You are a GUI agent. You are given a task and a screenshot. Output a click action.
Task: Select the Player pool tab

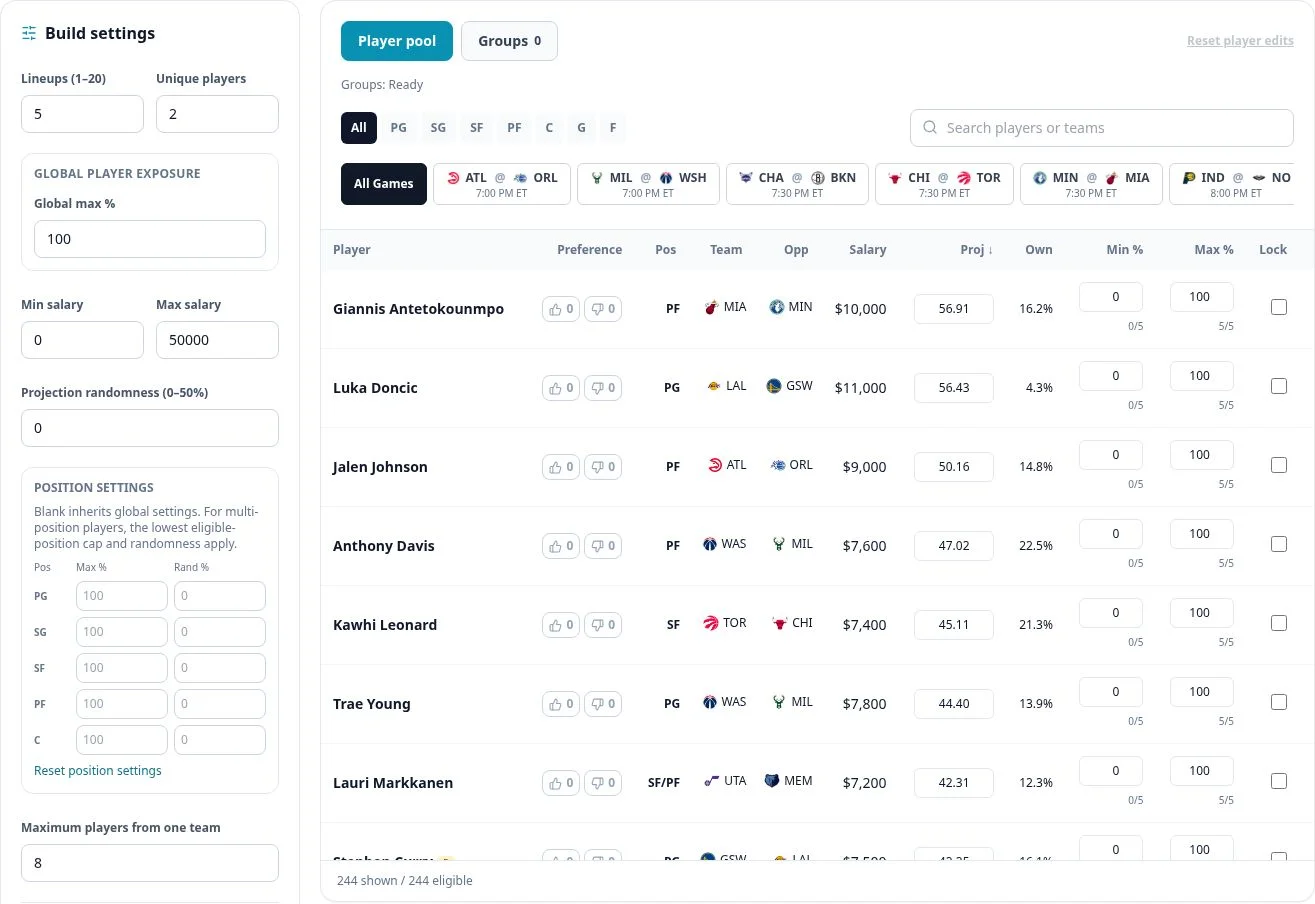(x=397, y=41)
